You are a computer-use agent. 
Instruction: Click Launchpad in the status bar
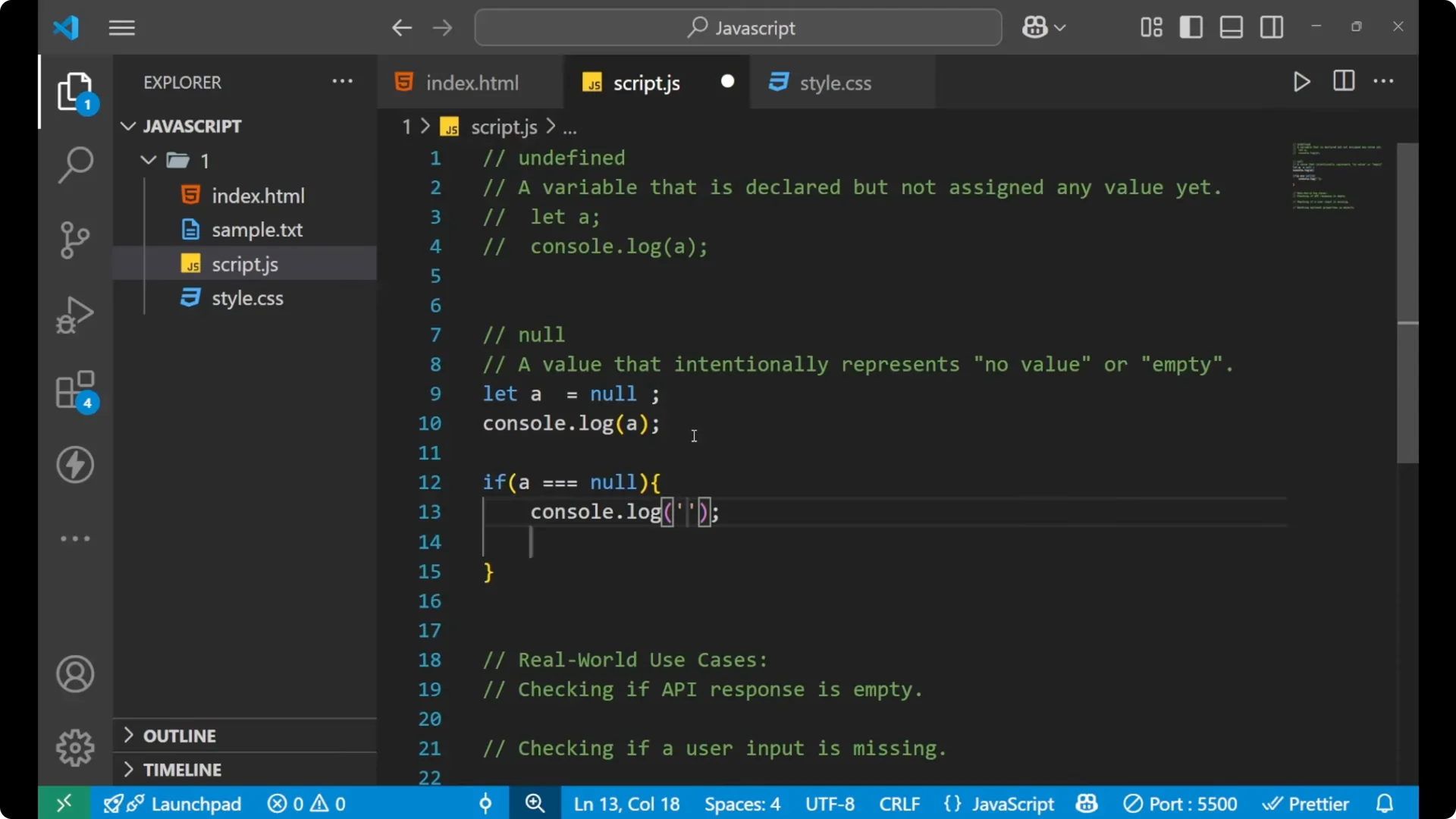coord(196,803)
